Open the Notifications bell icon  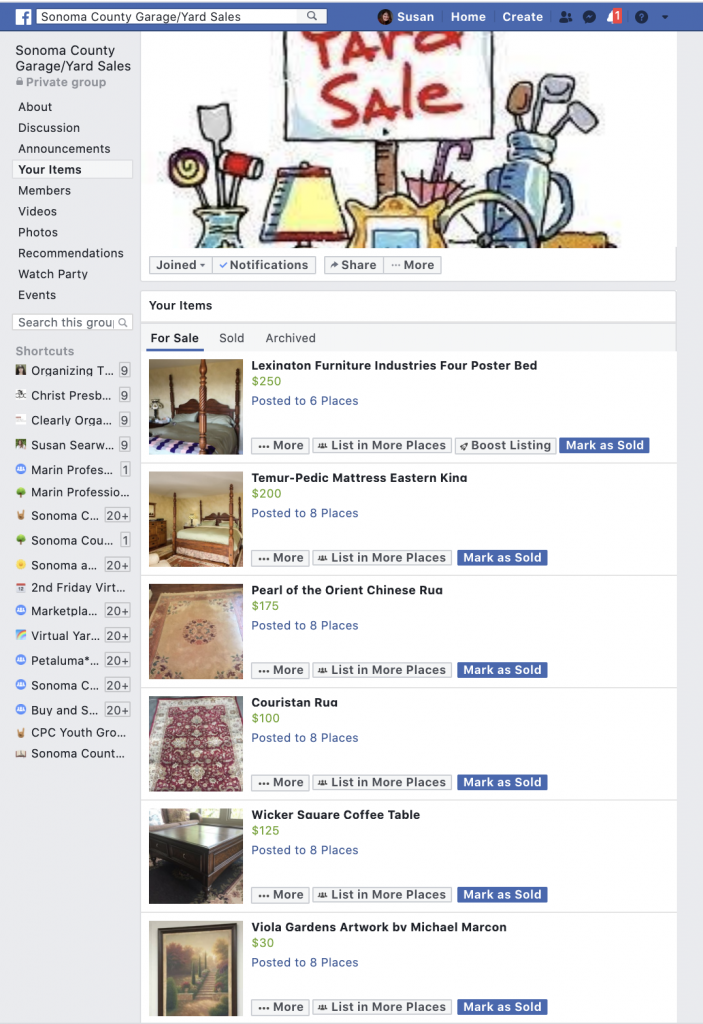(x=613, y=16)
